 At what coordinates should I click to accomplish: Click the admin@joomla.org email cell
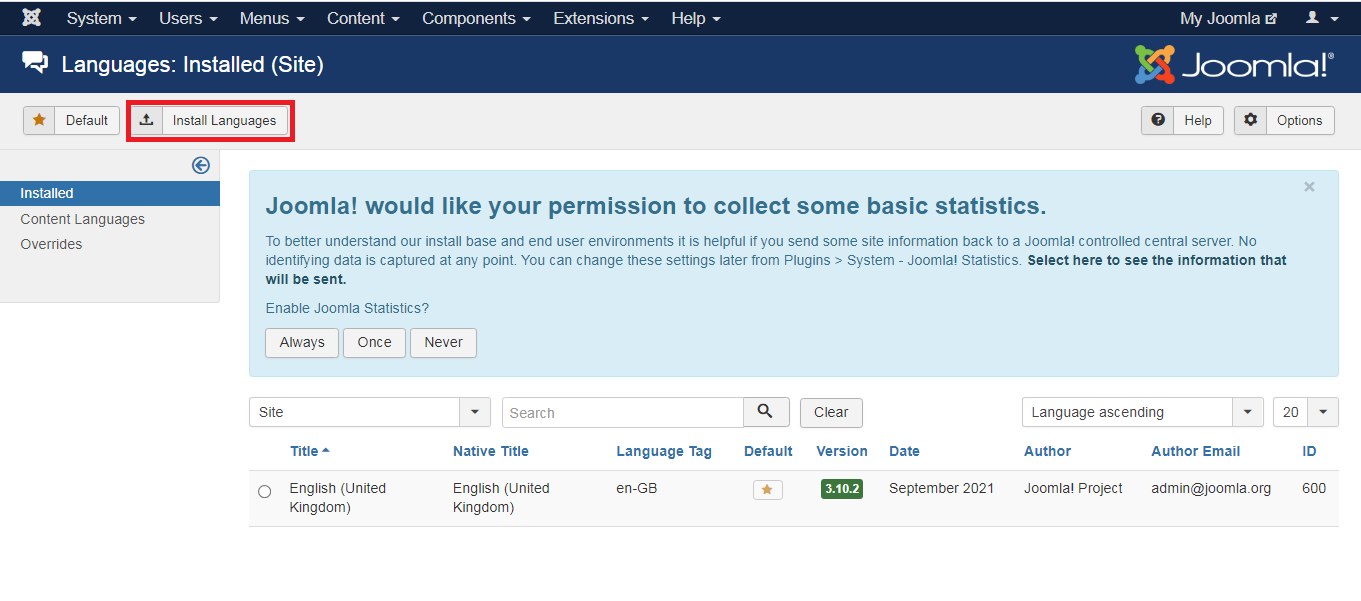[1211, 488]
